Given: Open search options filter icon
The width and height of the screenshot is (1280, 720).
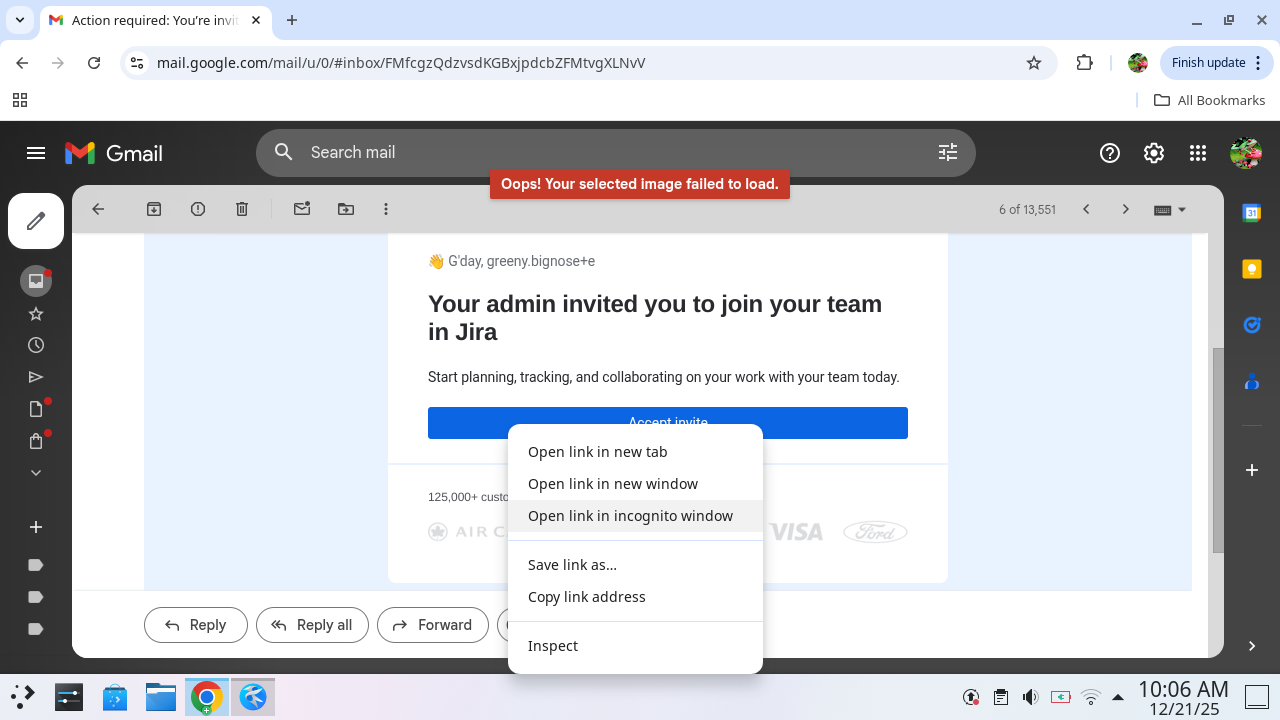Looking at the screenshot, I should coord(948,152).
